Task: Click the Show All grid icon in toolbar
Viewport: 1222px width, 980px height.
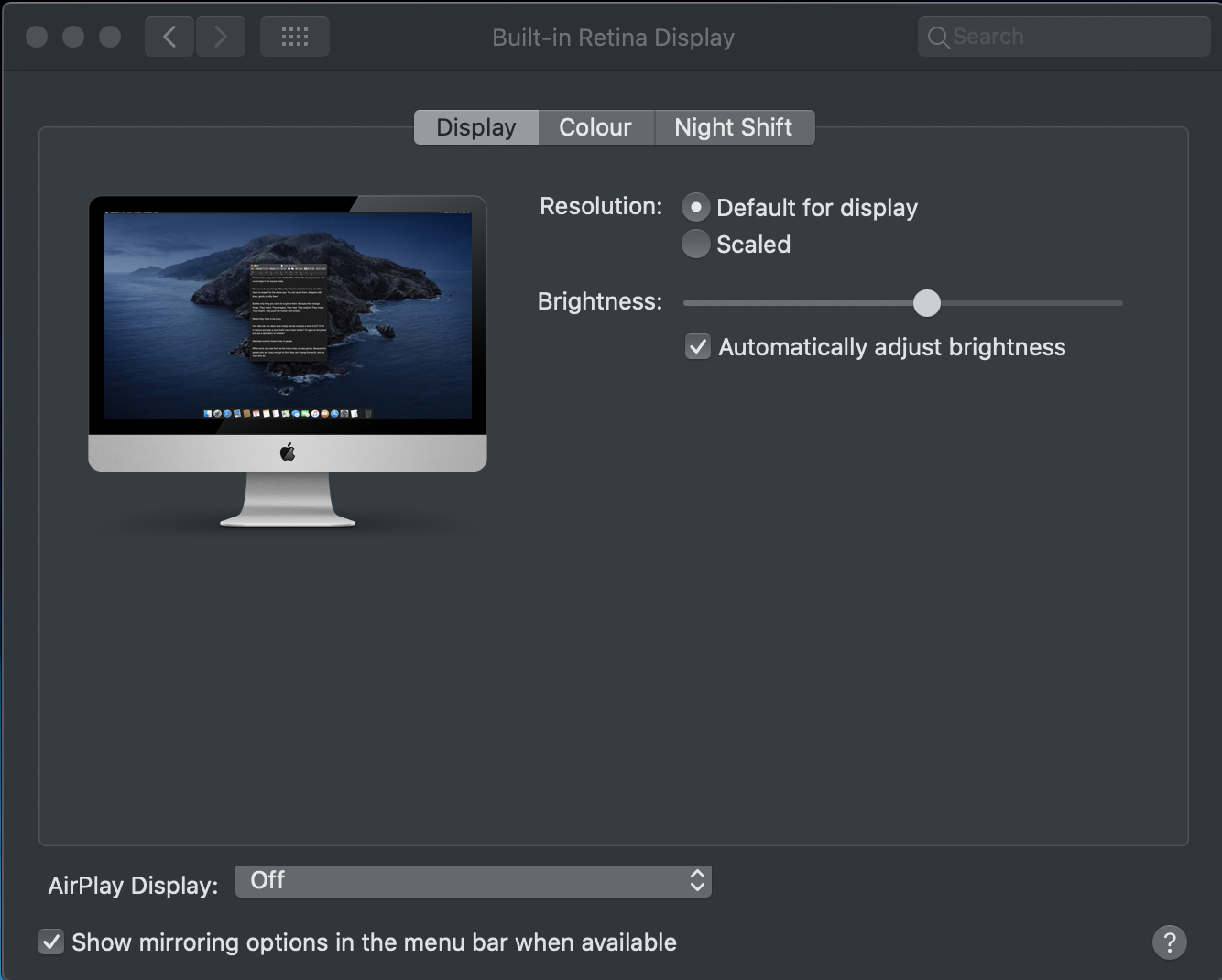Action: coord(294,36)
